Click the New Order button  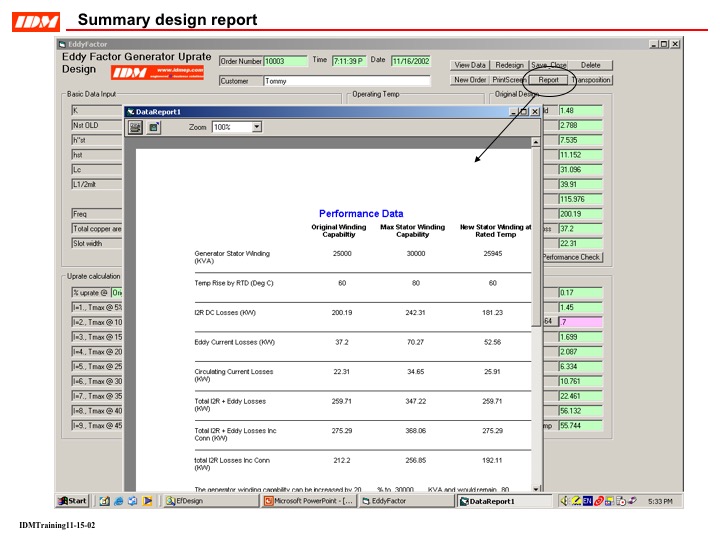(470, 80)
